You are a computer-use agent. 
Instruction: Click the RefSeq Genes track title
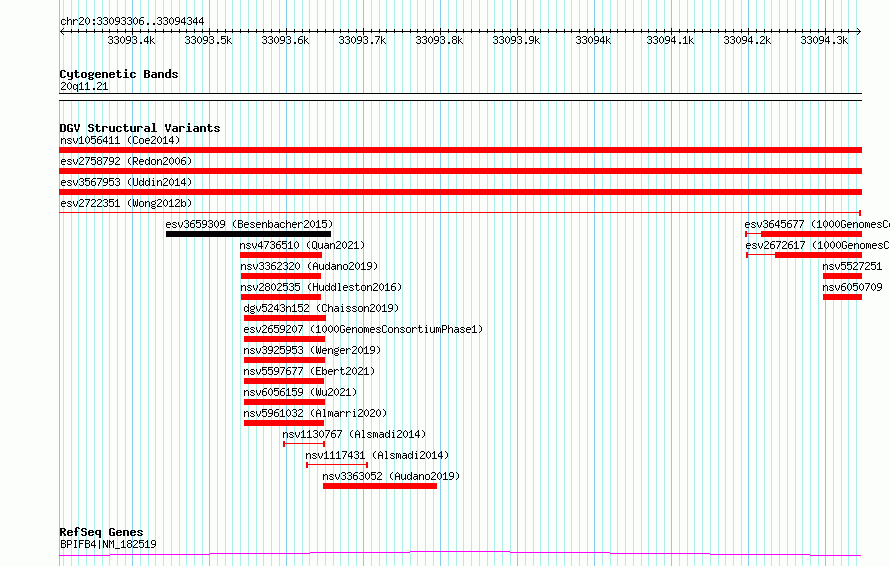pyautogui.click(x=101, y=532)
